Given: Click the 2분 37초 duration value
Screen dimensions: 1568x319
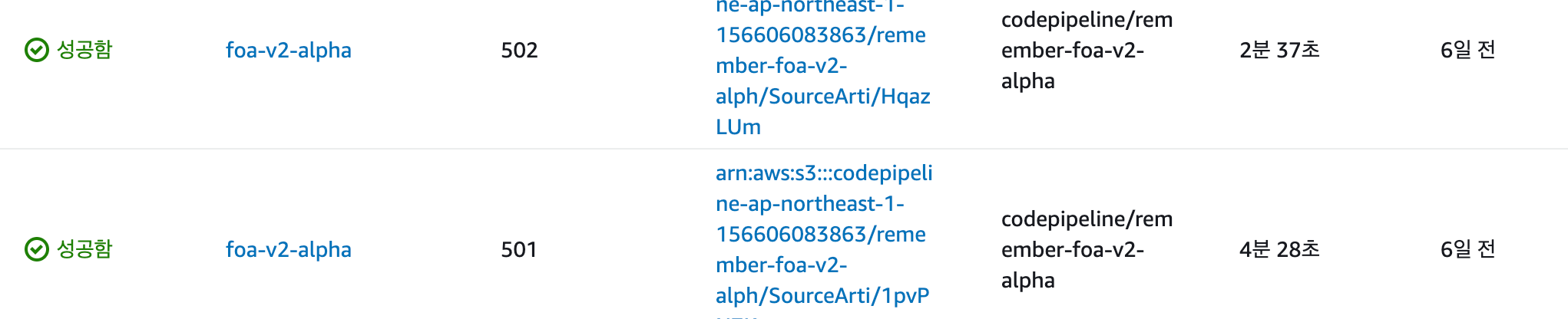Looking at the screenshot, I should 1279,51.
